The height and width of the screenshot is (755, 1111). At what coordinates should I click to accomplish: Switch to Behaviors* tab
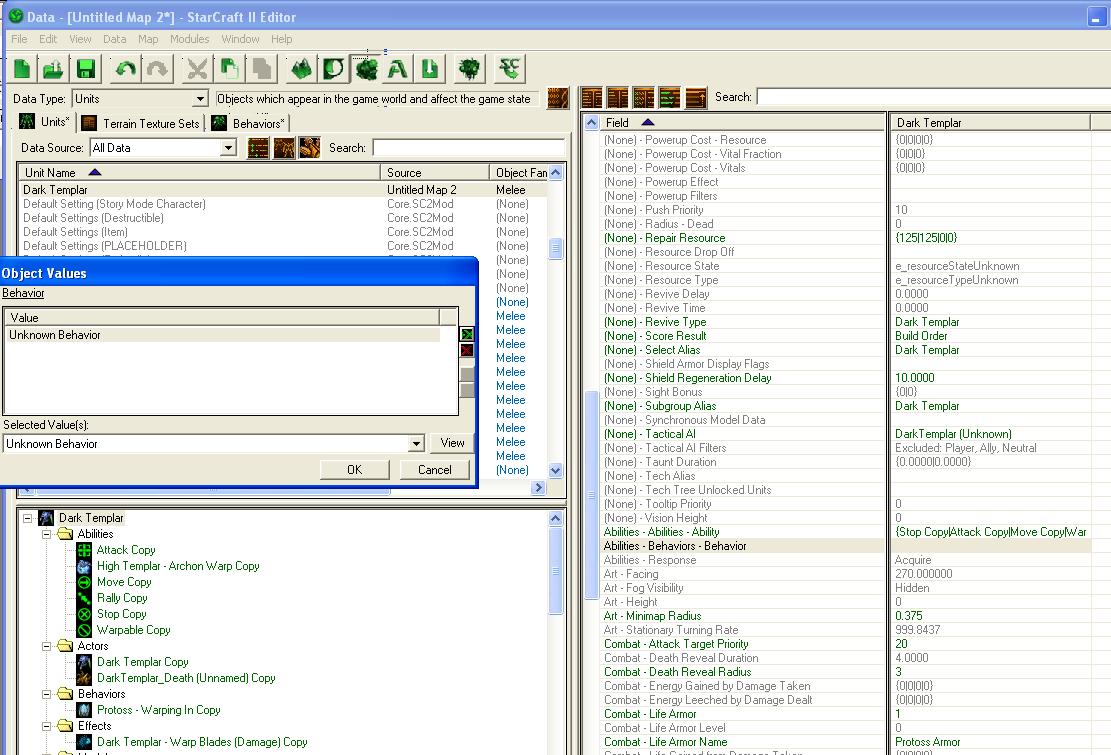(x=249, y=124)
